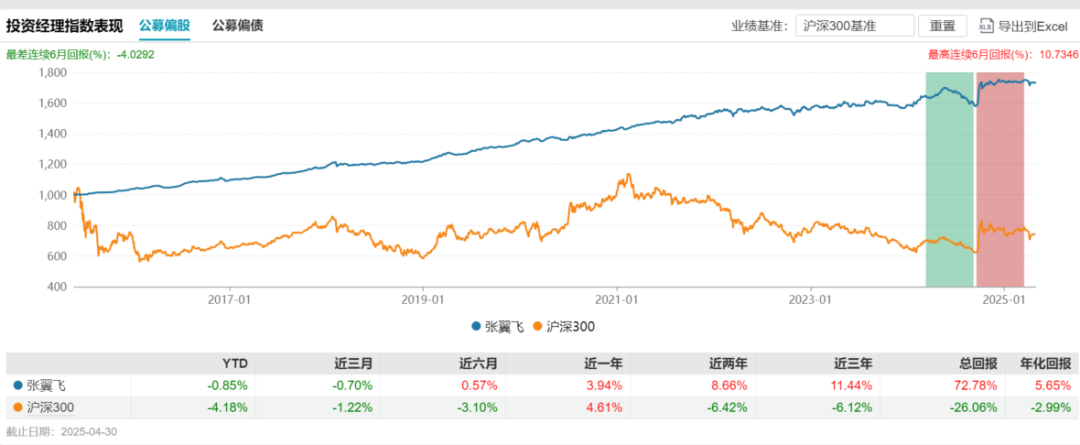The image size is (1080, 445).
Task: Open the 沪深300基准 benchmark dropdown
Action: point(857,26)
